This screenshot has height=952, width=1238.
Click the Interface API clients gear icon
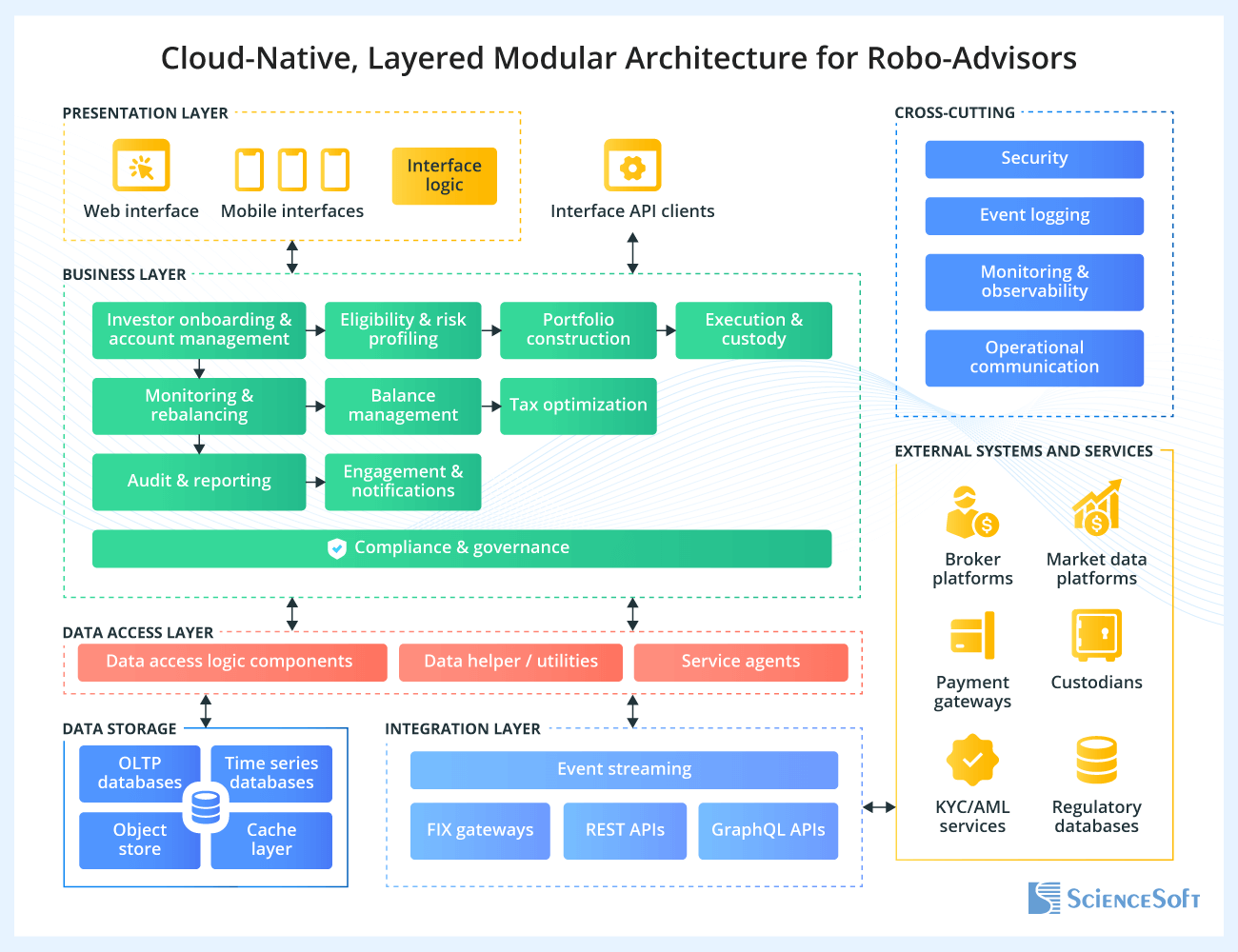tap(632, 164)
